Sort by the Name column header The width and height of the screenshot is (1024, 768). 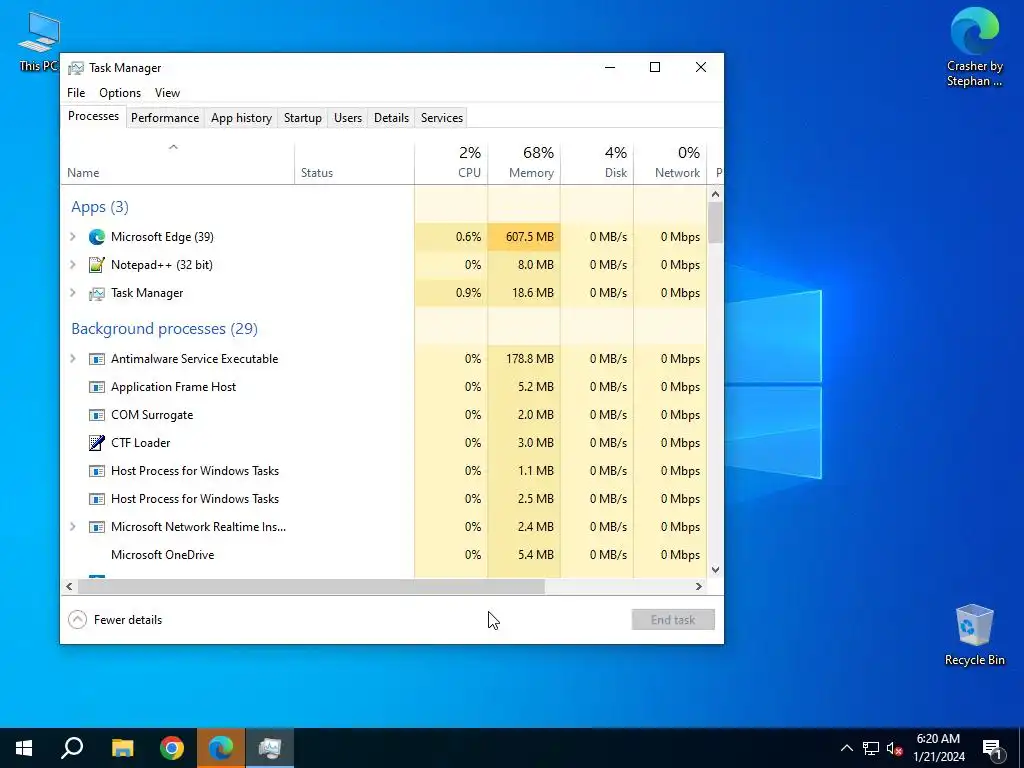(x=177, y=163)
